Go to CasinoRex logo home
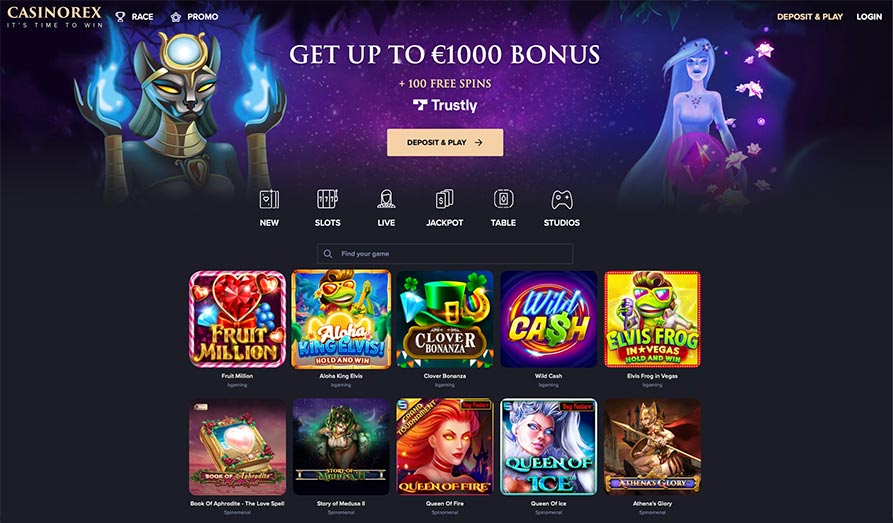Viewport: 893px width, 523px height. pyautogui.click(x=55, y=17)
